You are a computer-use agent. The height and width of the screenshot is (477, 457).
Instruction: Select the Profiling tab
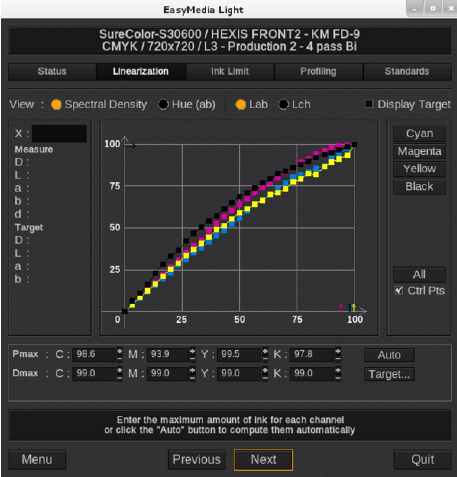pos(318,71)
